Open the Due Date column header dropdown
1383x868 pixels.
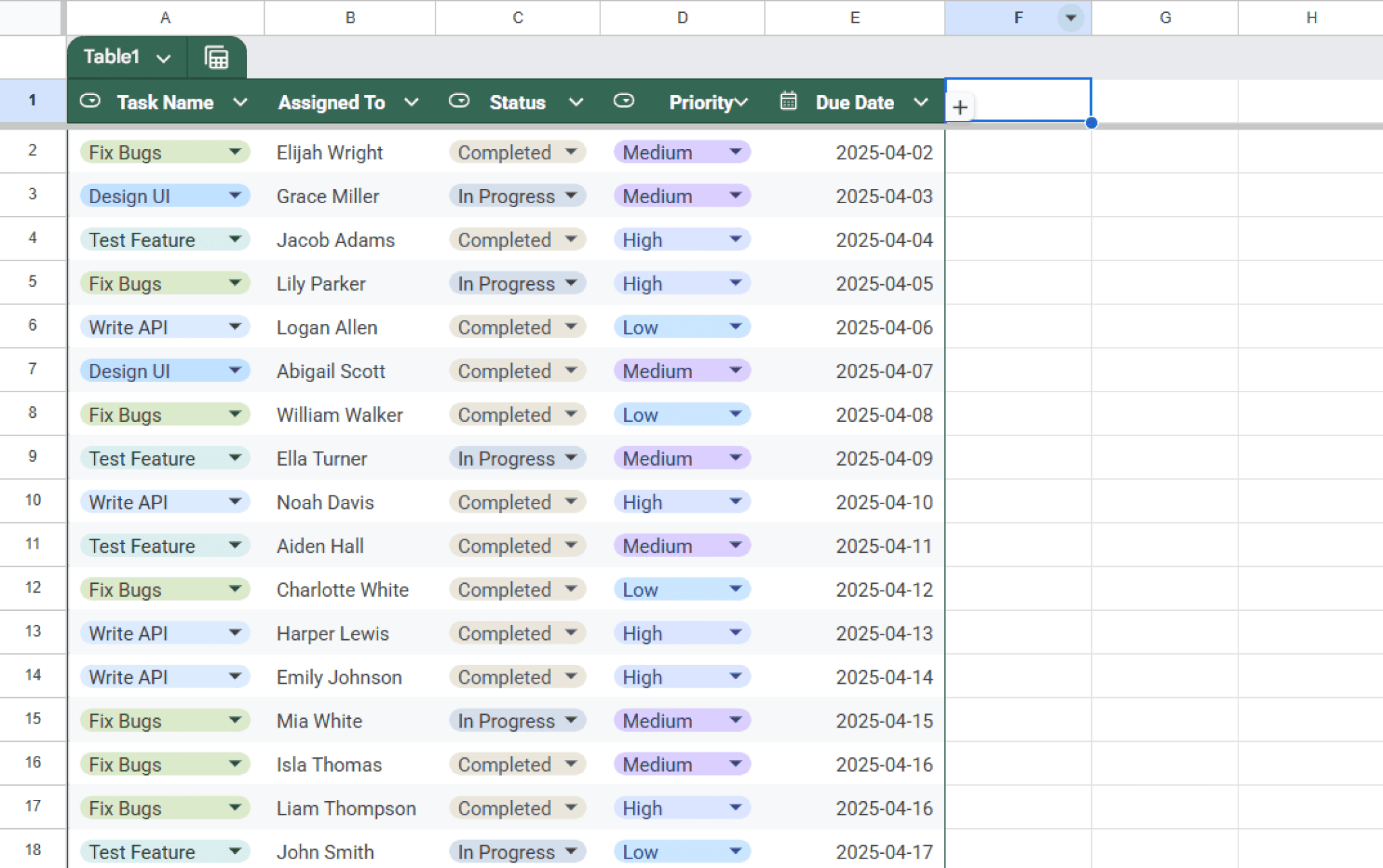point(921,101)
